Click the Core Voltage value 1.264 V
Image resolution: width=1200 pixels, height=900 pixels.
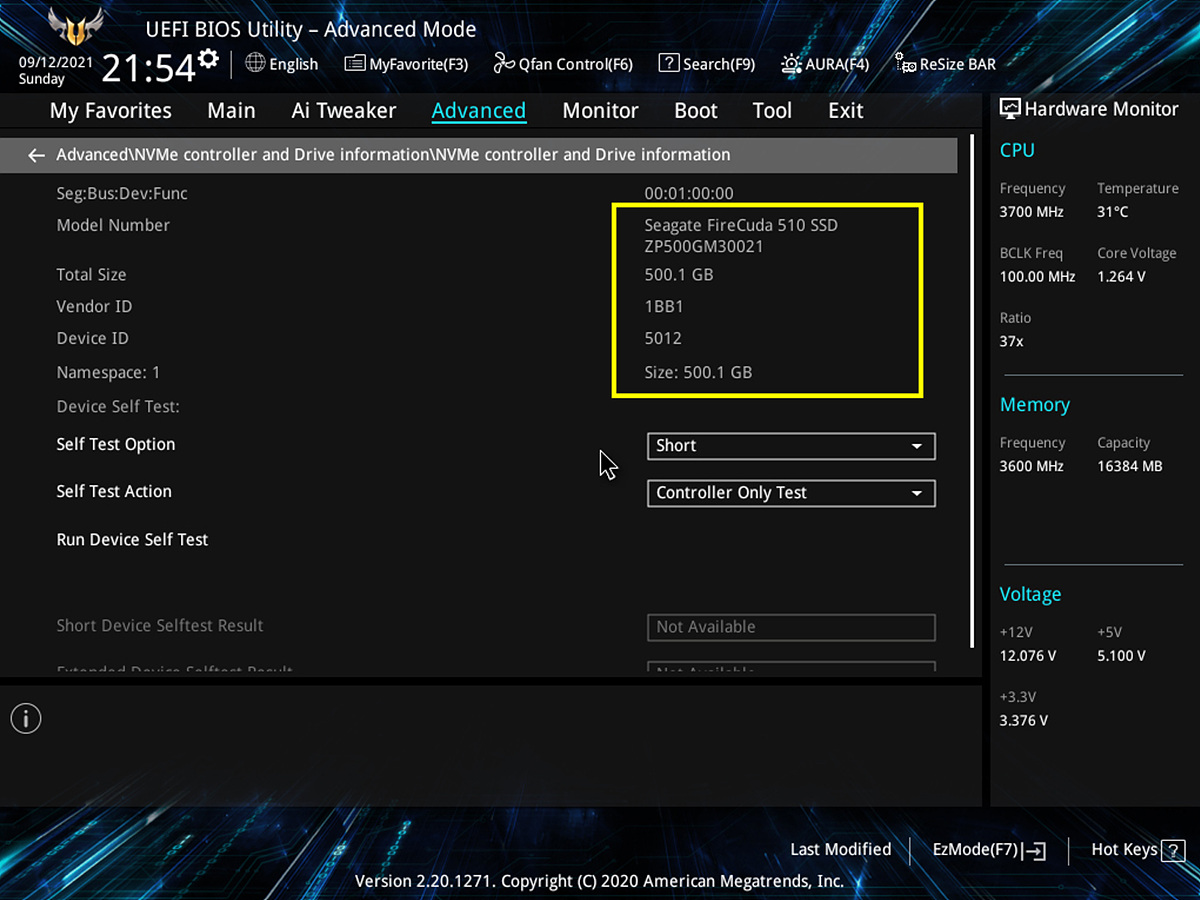[x=1121, y=277]
